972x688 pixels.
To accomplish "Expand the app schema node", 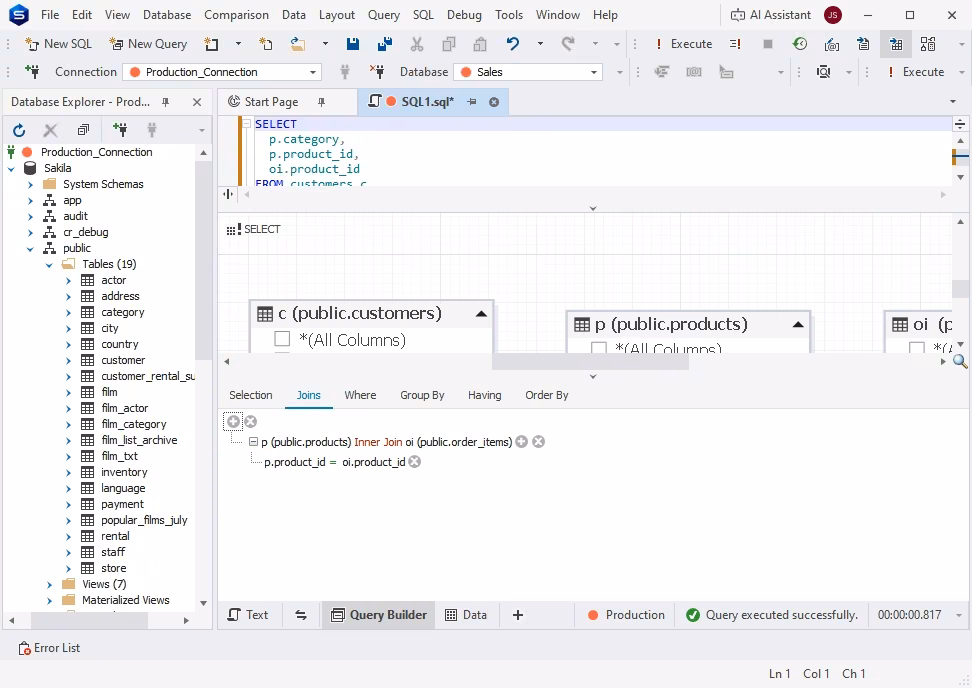I will [x=30, y=201].
